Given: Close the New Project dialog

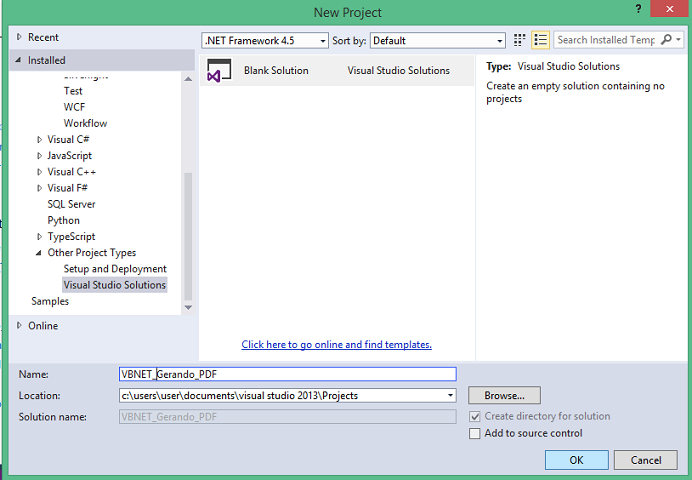Looking at the screenshot, I should (669, 9).
